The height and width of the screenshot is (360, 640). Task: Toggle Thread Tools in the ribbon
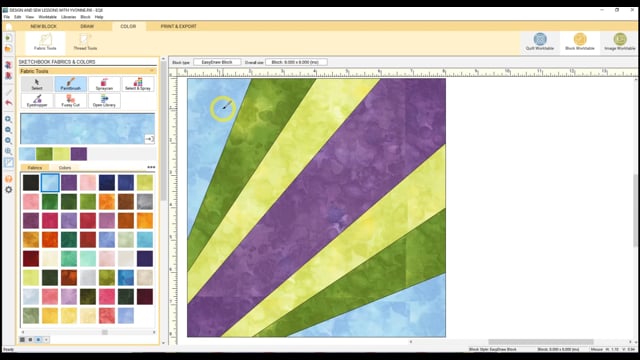(85, 42)
